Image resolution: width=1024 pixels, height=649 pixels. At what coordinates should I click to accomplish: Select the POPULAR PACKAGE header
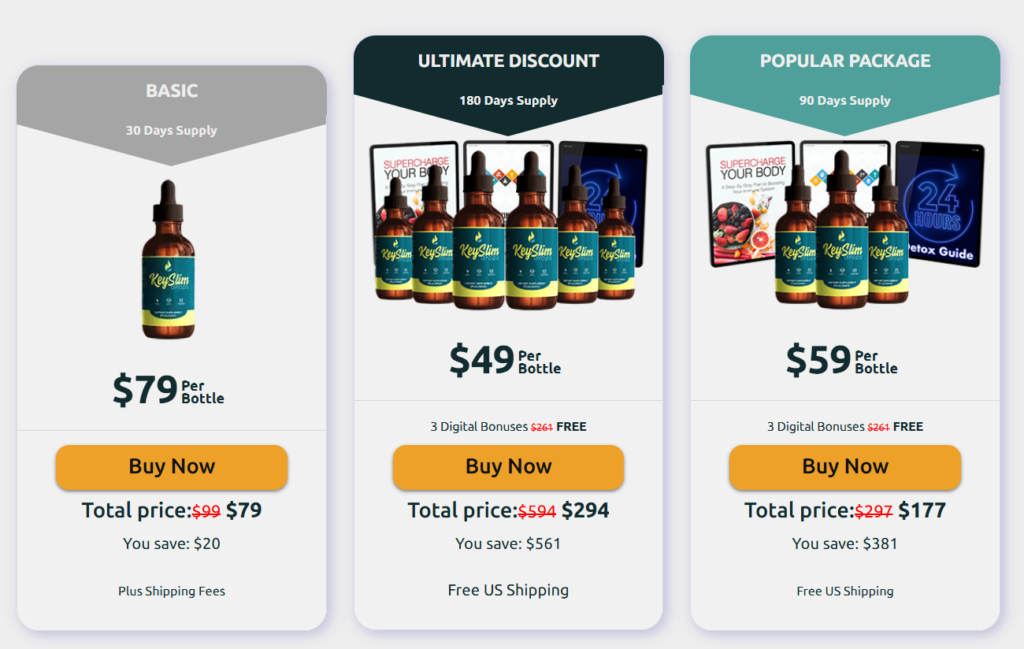[x=845, y=61]
